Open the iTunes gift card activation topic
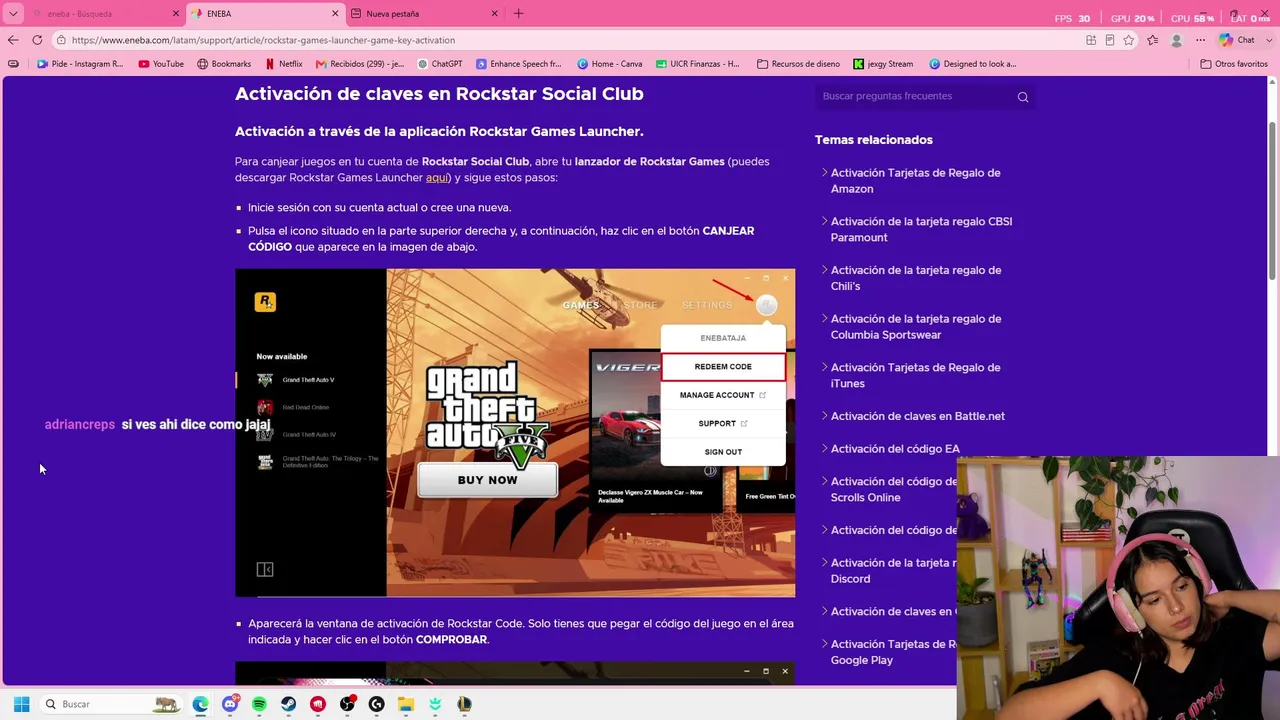 coord(915,376)
